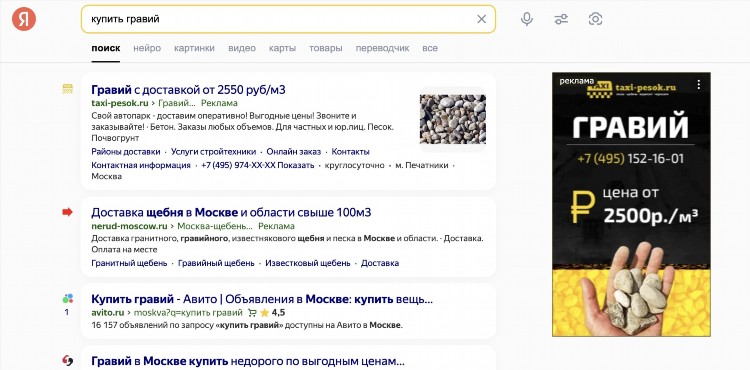The height and width of the screenshot is (370, 750).
Task: Open Yandex home via the red logo
Action: [24, 19]
